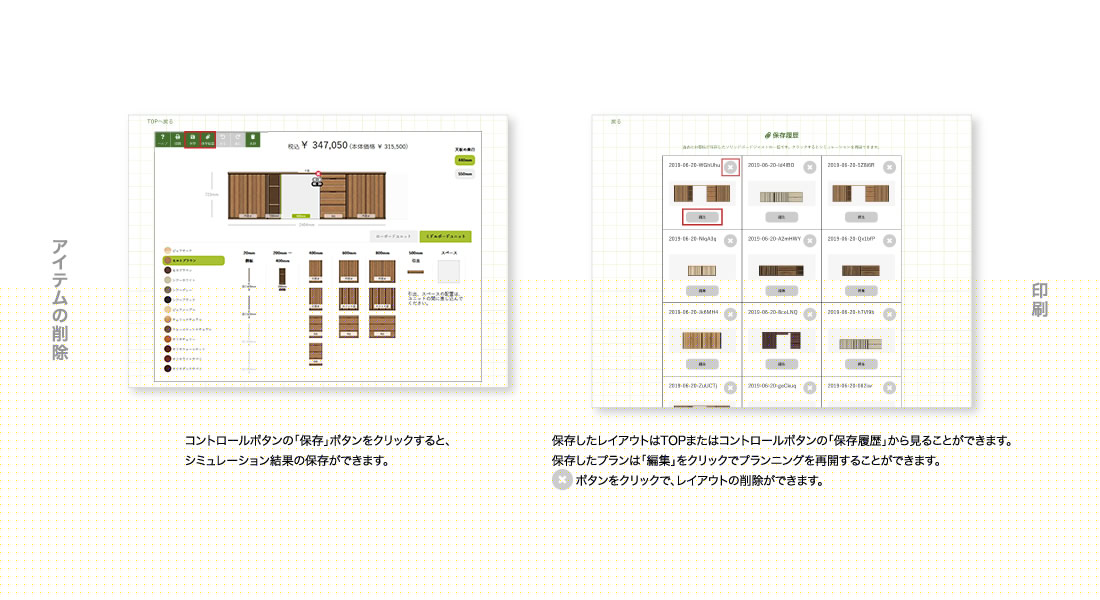Screen dimensions: 1100x600
Task: Open the save history (保存履歴) toolbar icon
Action: coord(207,140)
